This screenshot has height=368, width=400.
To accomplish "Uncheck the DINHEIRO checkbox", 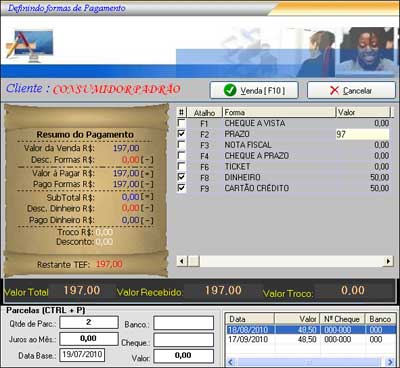I will click(181, 177).
